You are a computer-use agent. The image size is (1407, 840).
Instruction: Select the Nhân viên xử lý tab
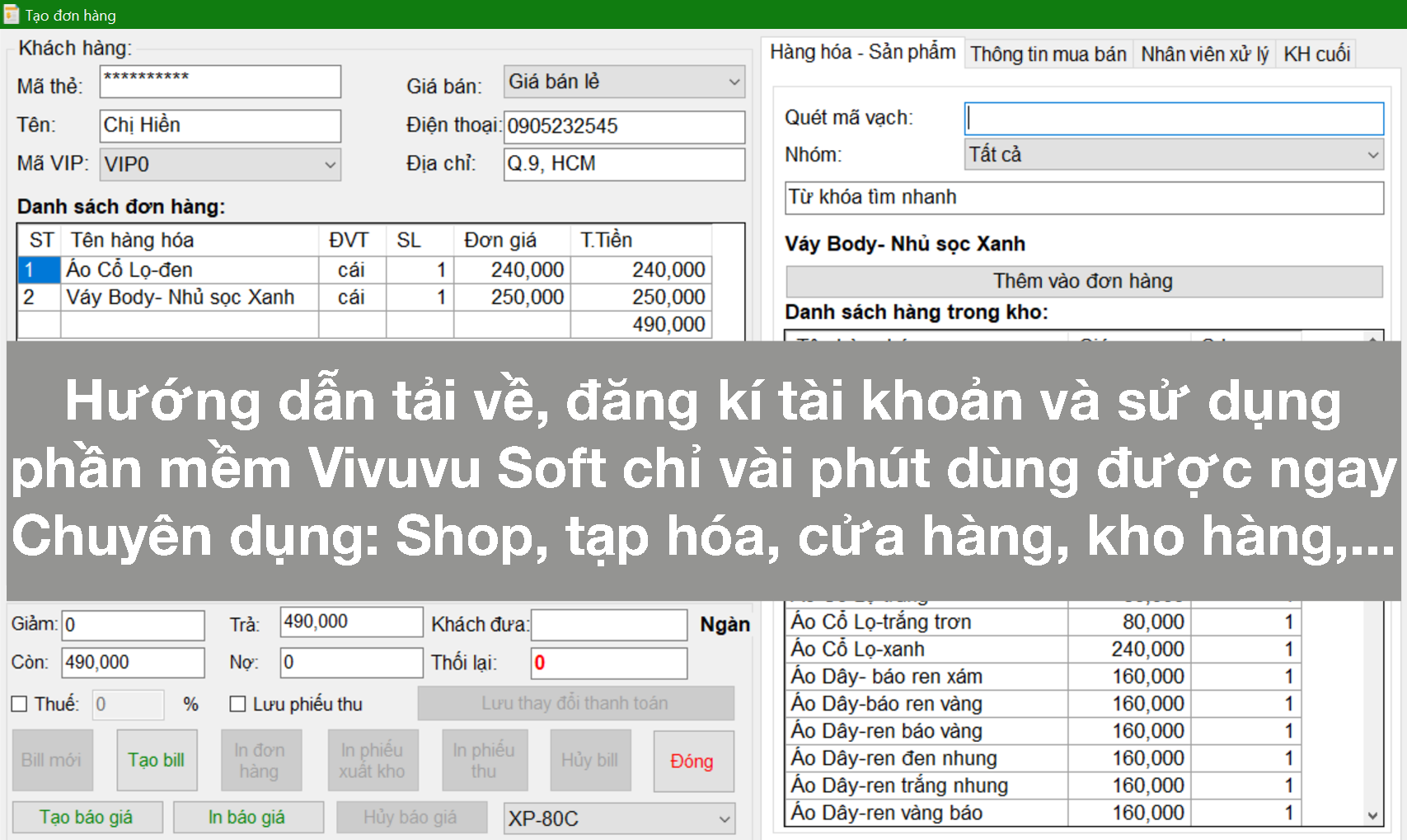tap(1204, 53)
